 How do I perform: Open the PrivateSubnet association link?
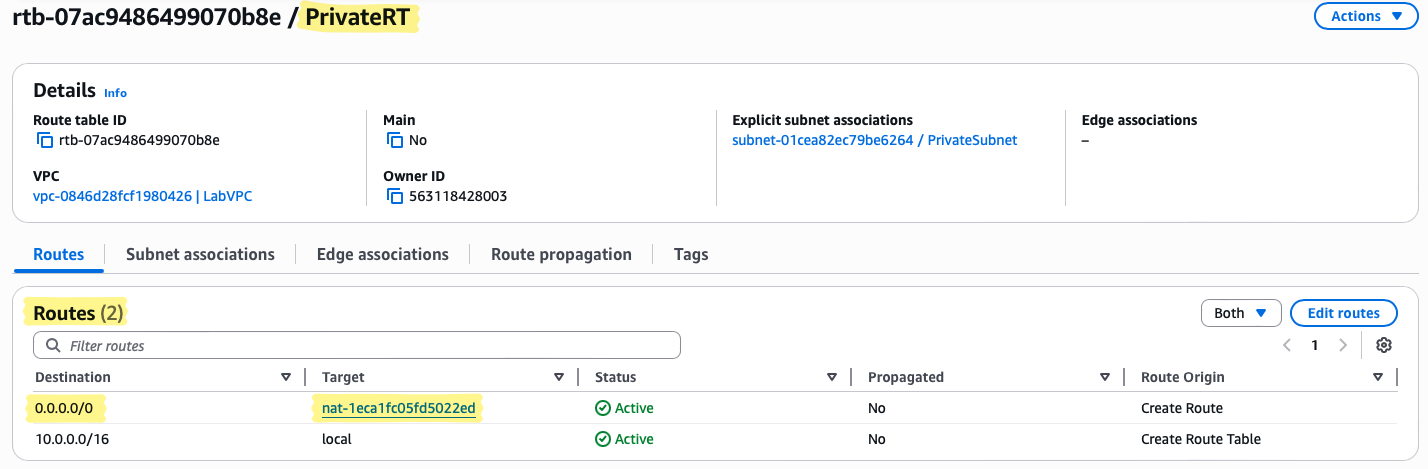tap(874, 140)
